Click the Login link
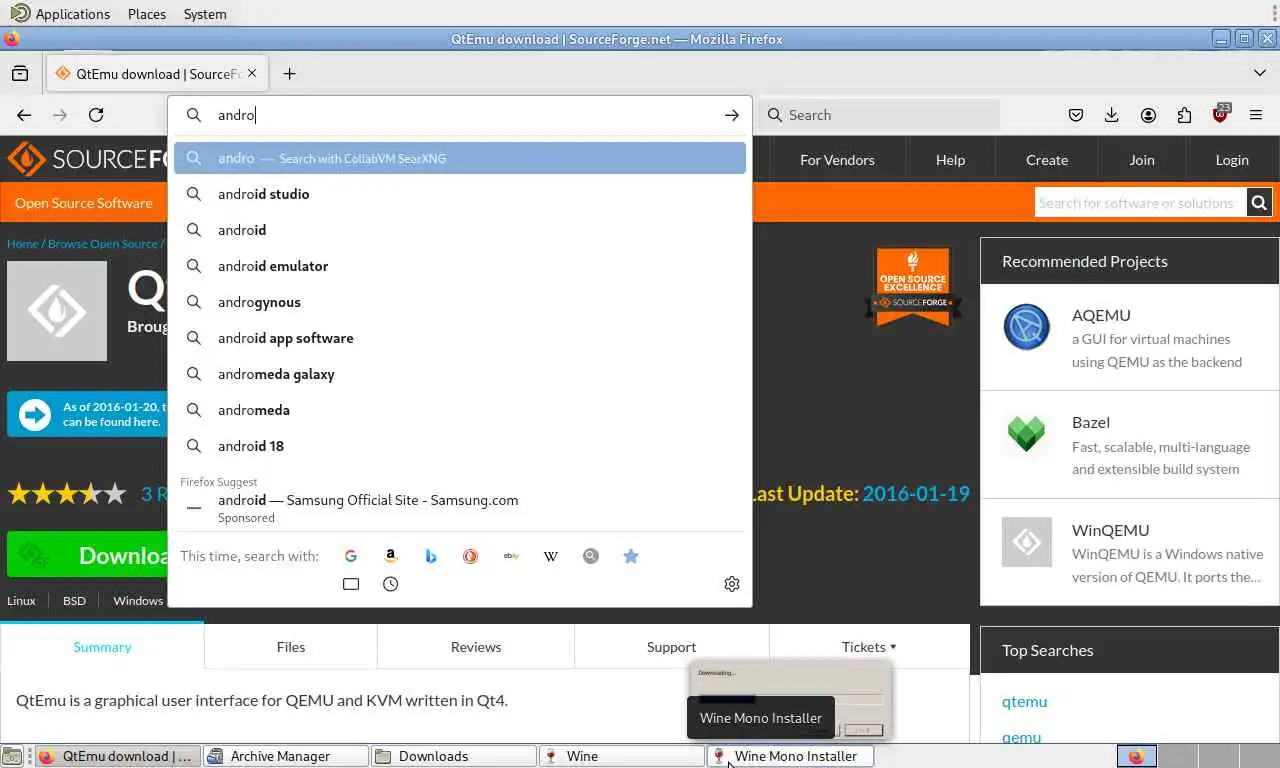The width and height of the screenshot is (1280, 768). 1232,160
